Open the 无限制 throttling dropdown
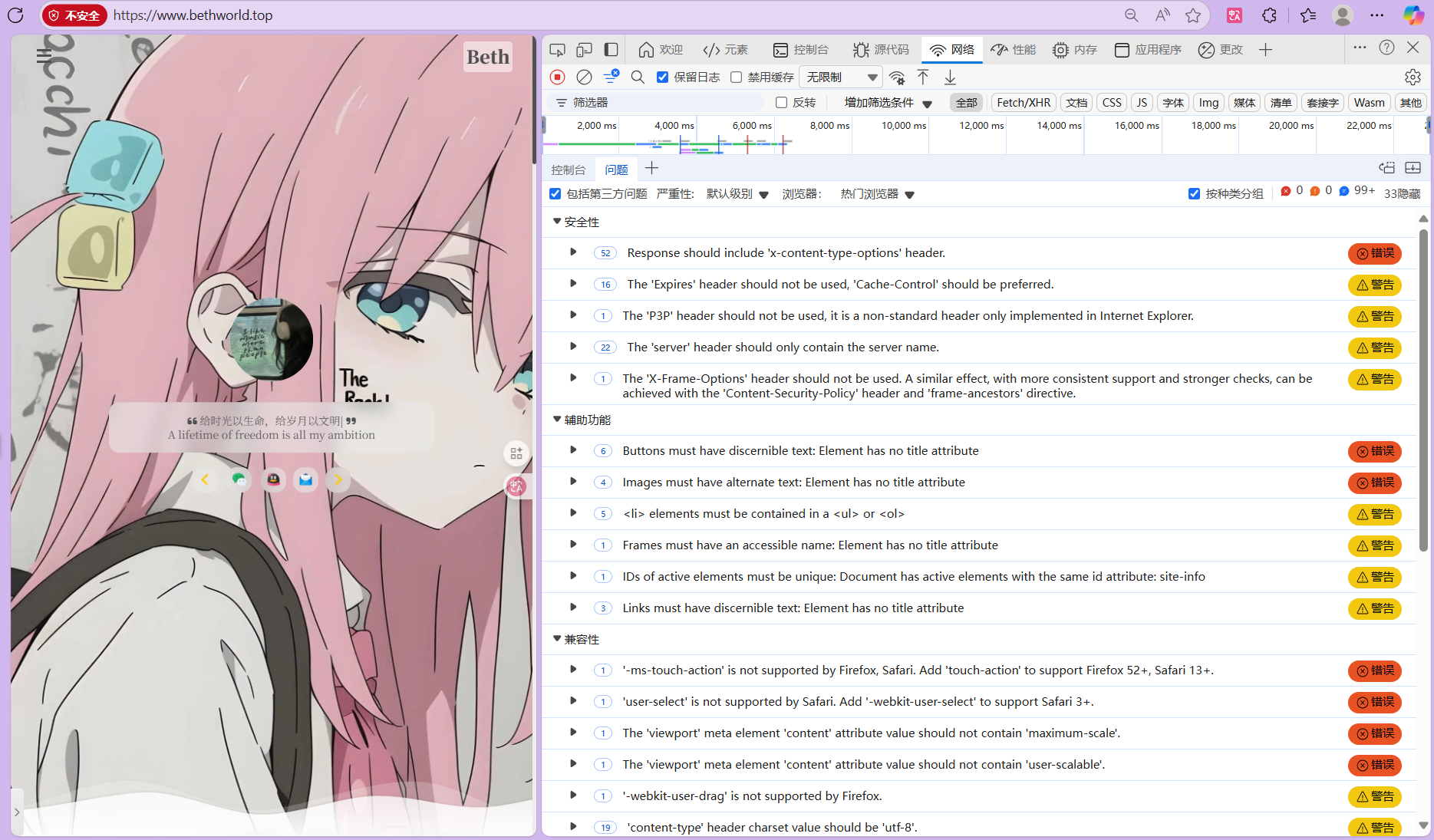Image resolution: width=1434 pixels, height=840 pixels. tap(841, 77)
